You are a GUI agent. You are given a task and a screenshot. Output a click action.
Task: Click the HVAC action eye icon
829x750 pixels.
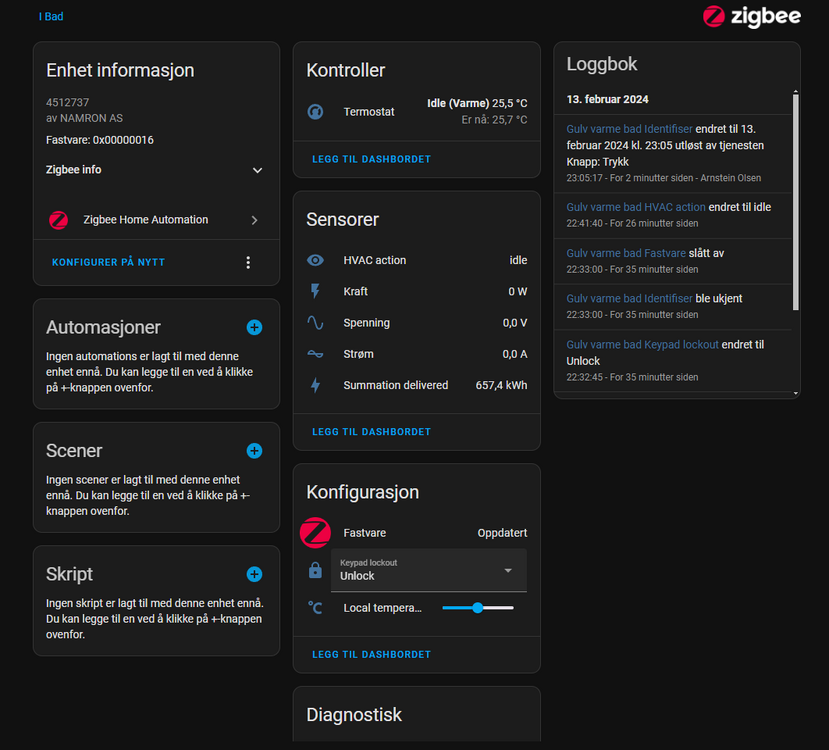click(x=315, y=260)
